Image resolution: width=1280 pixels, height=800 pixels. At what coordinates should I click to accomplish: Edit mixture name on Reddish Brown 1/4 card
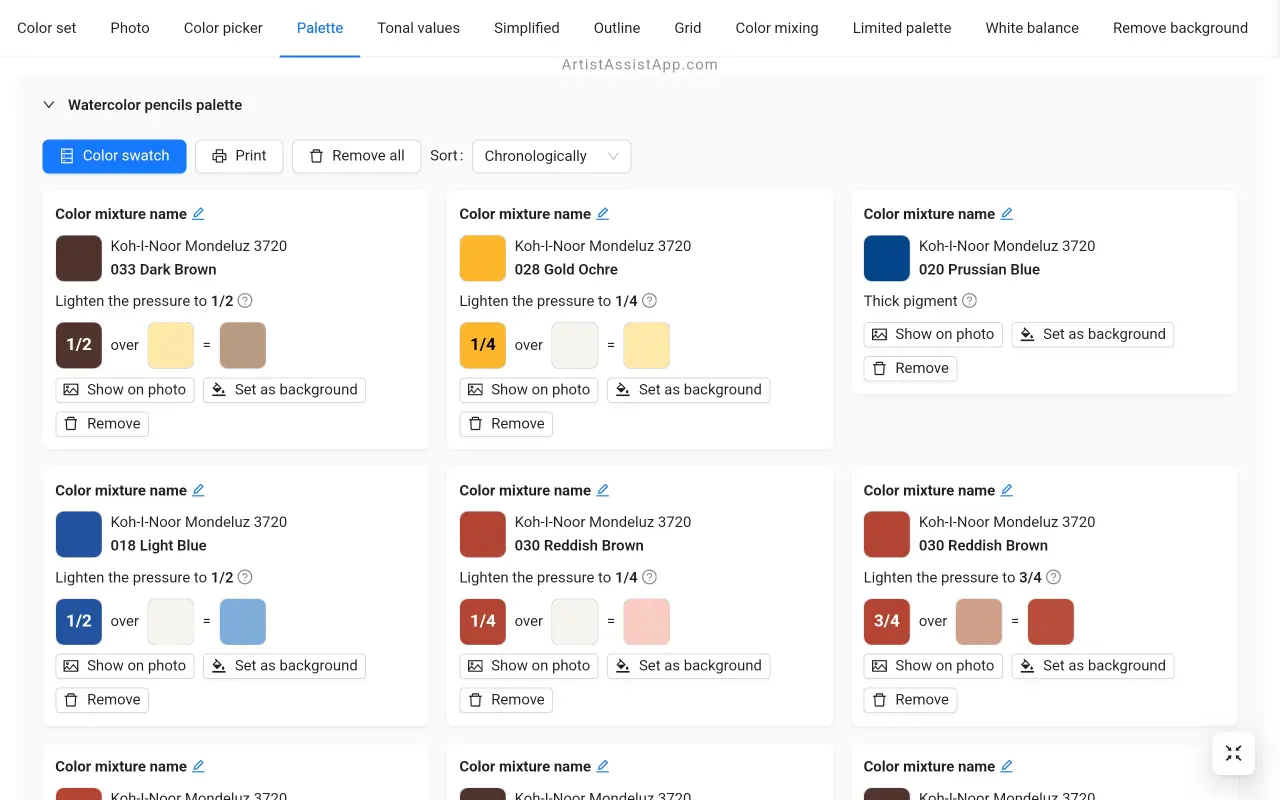[602, 490]
